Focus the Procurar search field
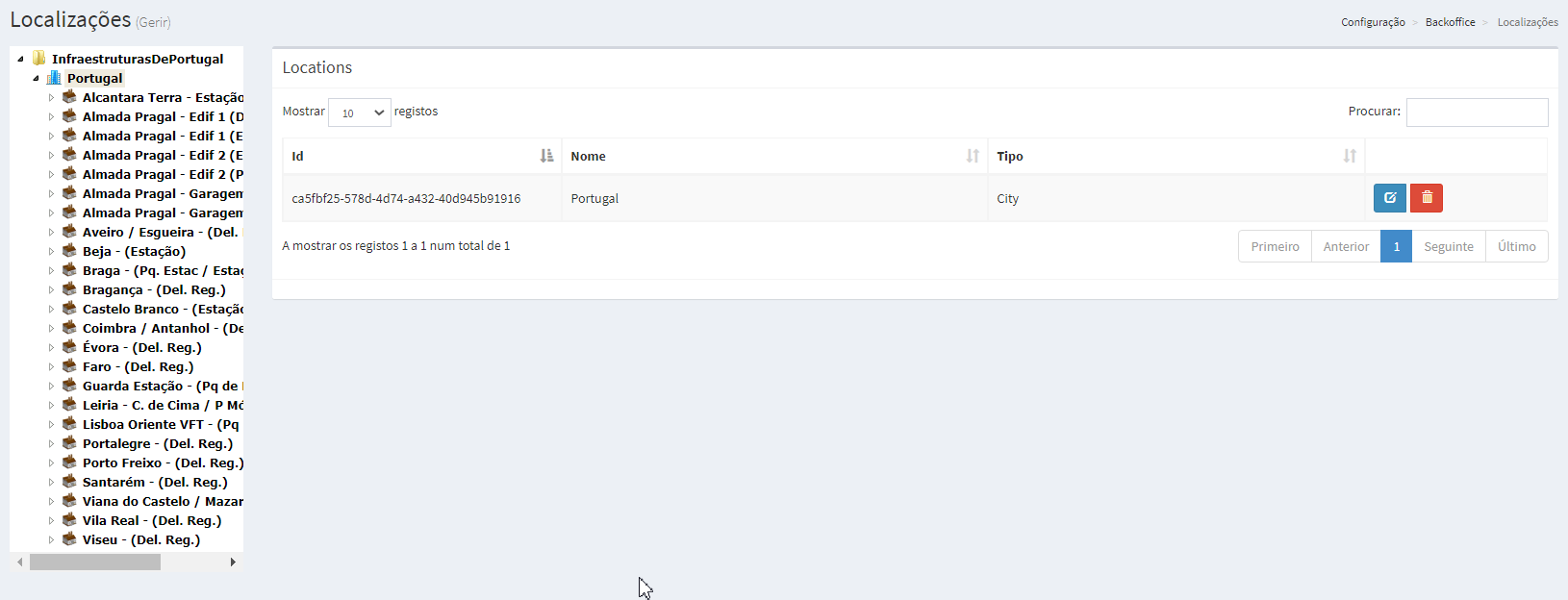This screenshot has width=1568, height=600. coord(1477,112)
